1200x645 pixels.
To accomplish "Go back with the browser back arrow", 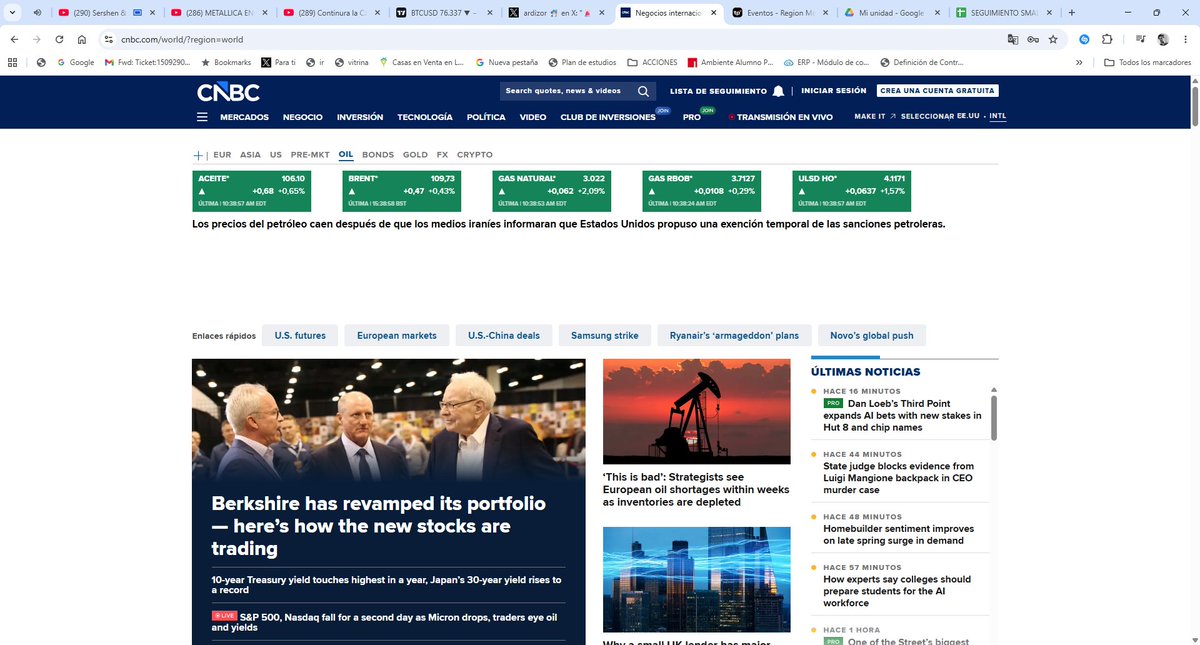I will pos(14,39).
